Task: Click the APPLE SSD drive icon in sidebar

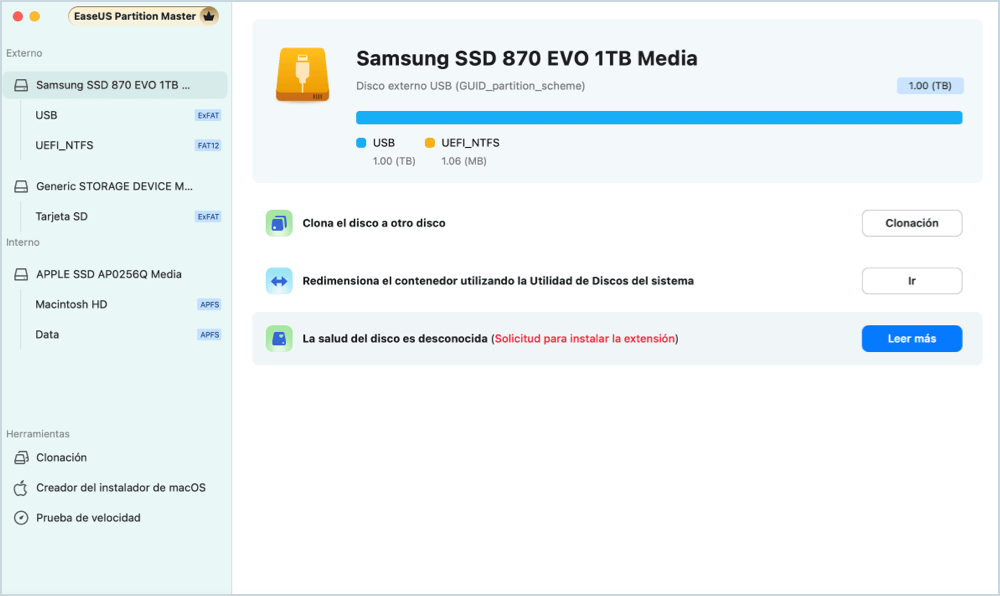Action: point(21,275)
